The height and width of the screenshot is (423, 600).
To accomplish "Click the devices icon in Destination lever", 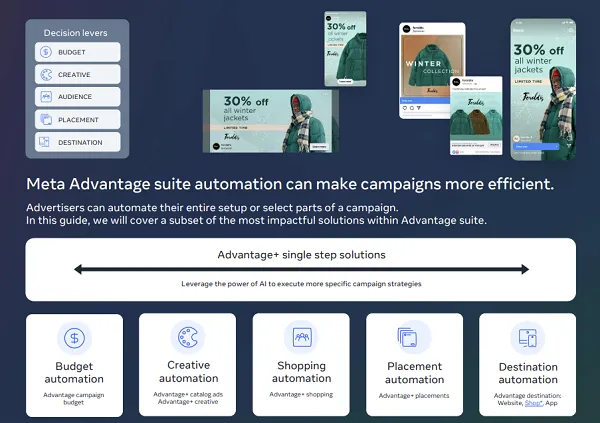I will pyautogui.click(x=45, y=142).
